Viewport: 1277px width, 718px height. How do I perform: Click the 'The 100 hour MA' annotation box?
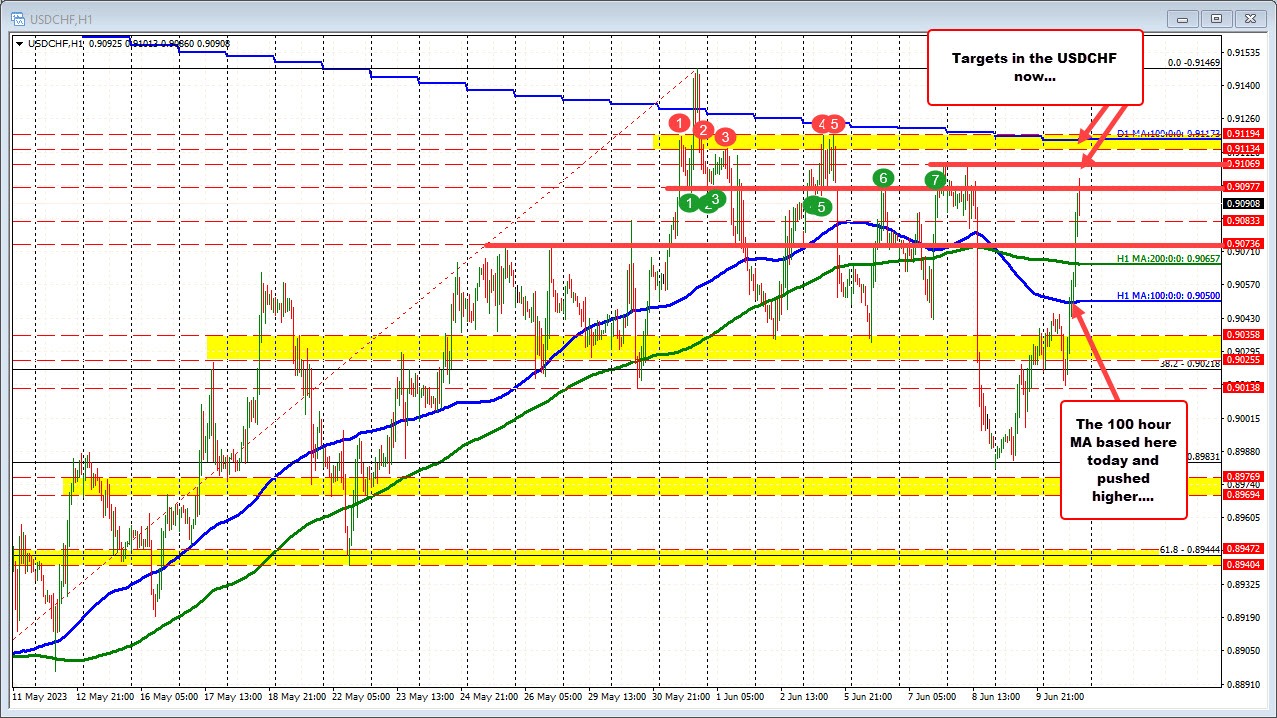pos(1123,461)
